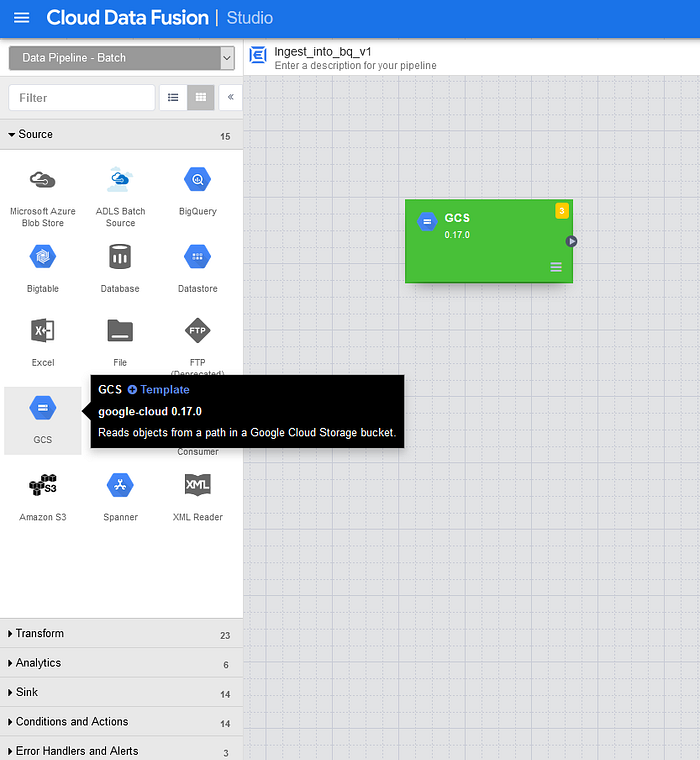Add ADLS Batch Source plugin
The height and width of the screenshot is (760, 700).
click(x=120, y=197)
